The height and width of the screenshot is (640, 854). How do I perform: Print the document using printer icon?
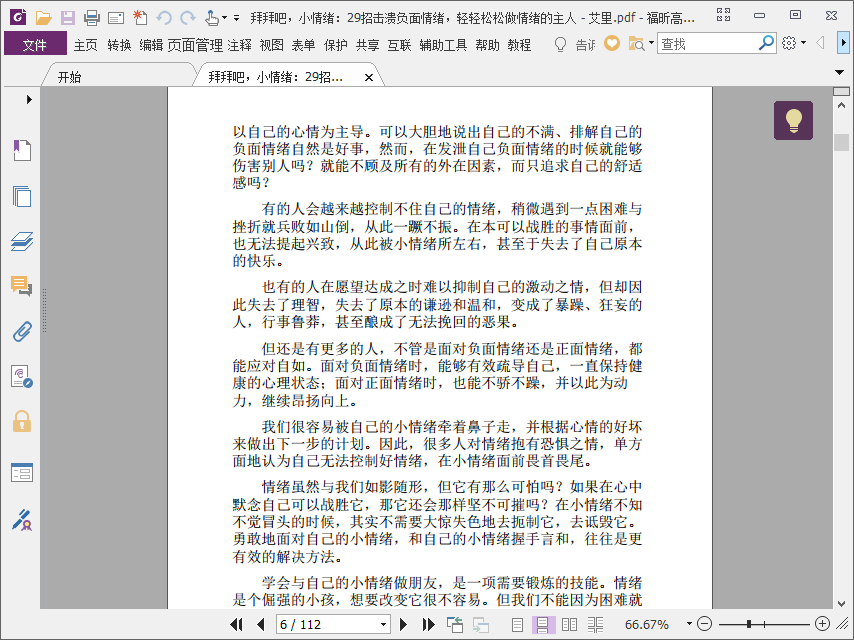tap(92, 18)
